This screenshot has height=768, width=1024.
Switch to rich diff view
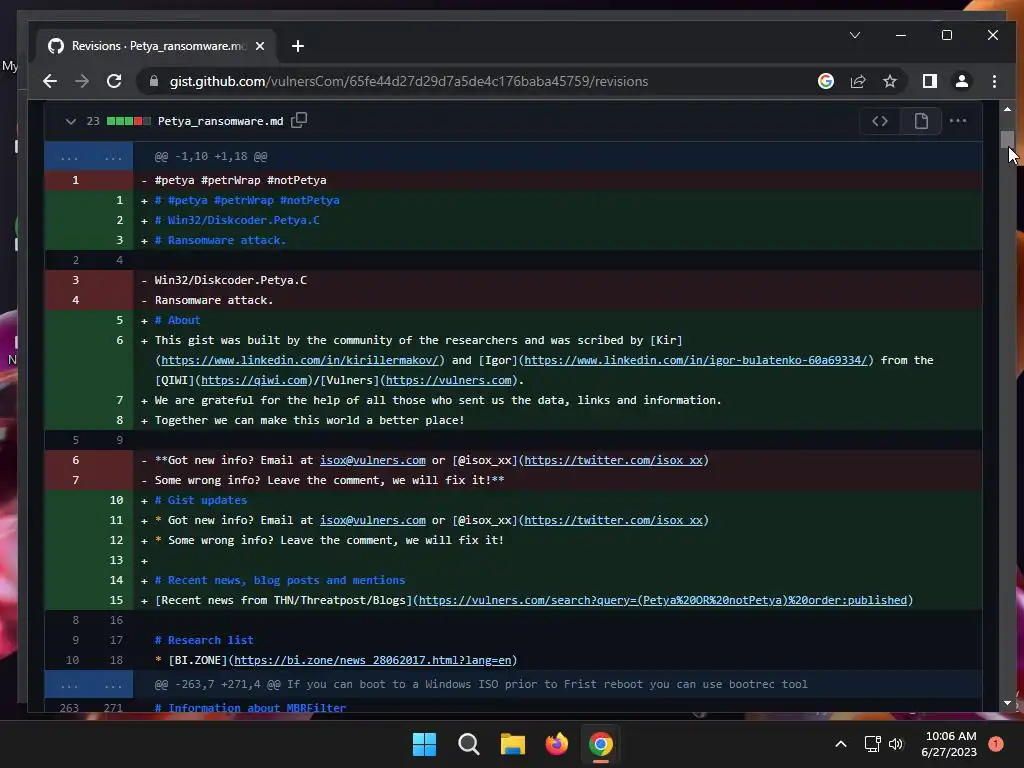tap(921, 121)
